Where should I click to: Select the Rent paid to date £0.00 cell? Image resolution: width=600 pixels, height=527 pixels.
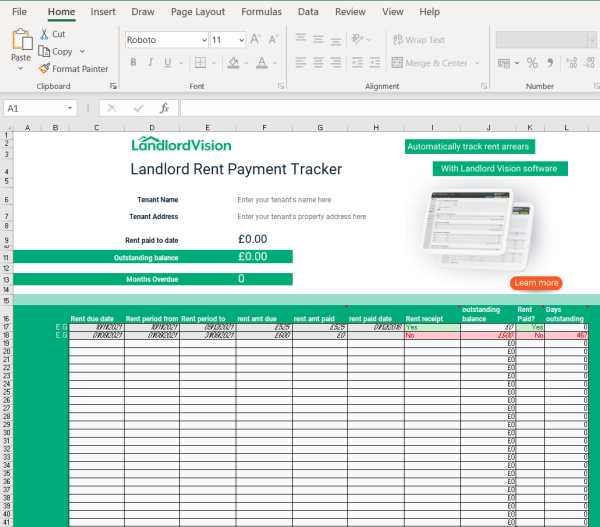click(x=264, y=239)
